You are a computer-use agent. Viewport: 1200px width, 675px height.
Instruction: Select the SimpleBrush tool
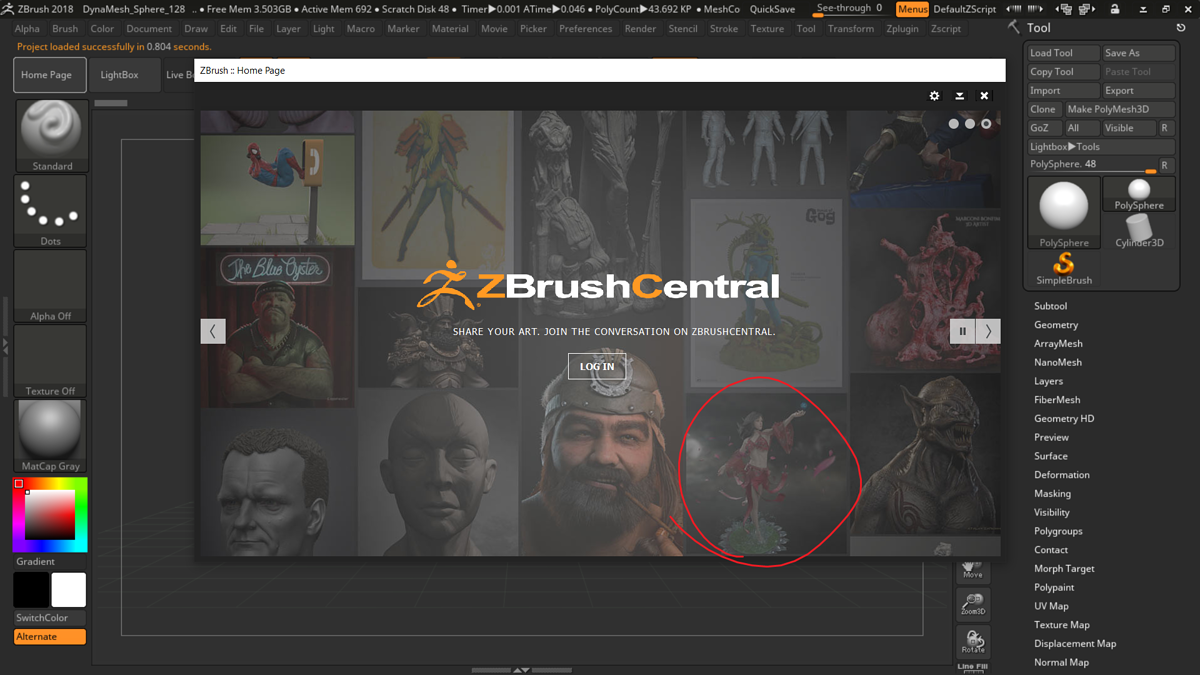pyautogui.click(x=1064, y=269)
